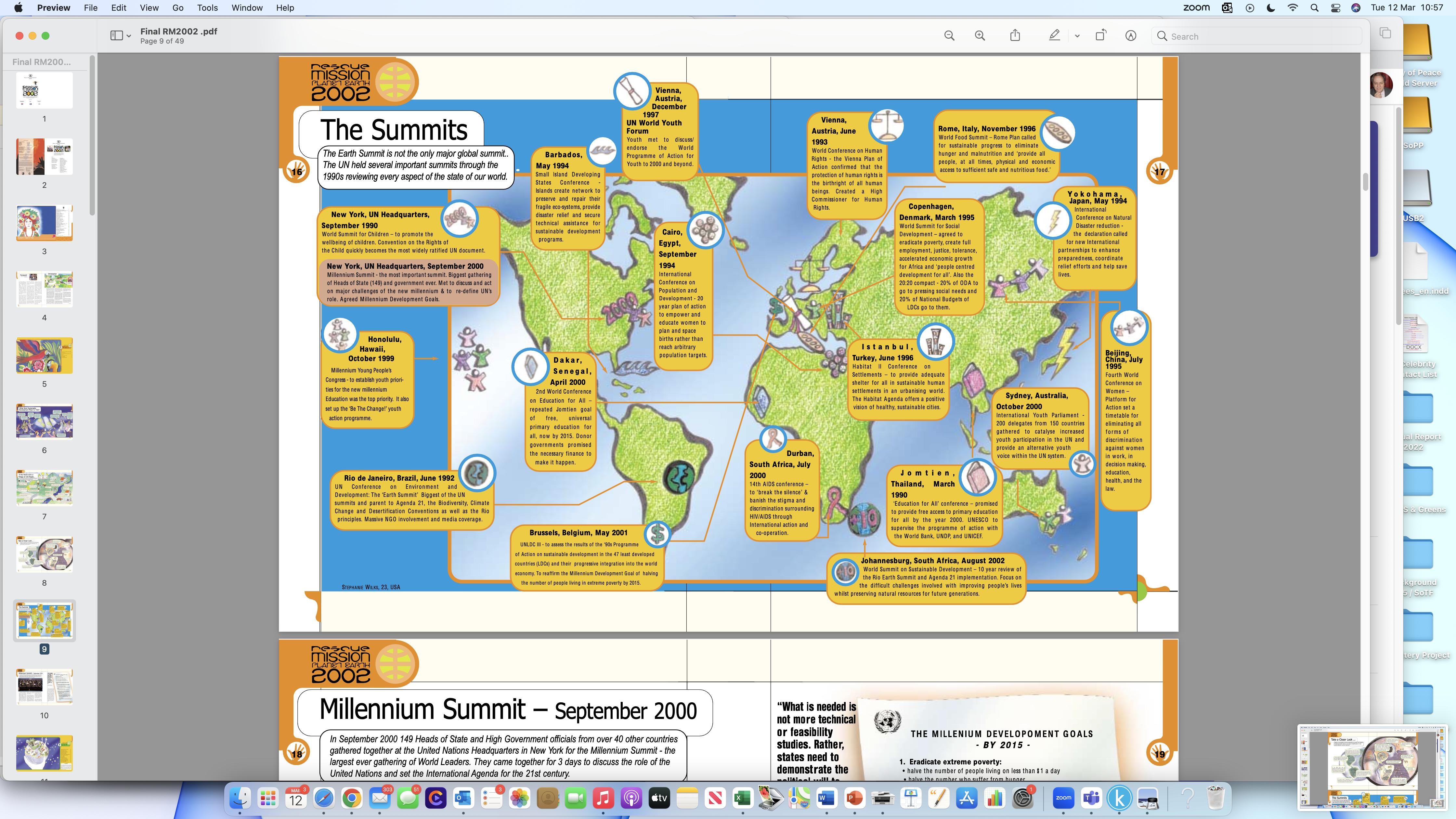The image size is (1456, 819).
Task: Select the Markup pen icon
Action: 1054,36
